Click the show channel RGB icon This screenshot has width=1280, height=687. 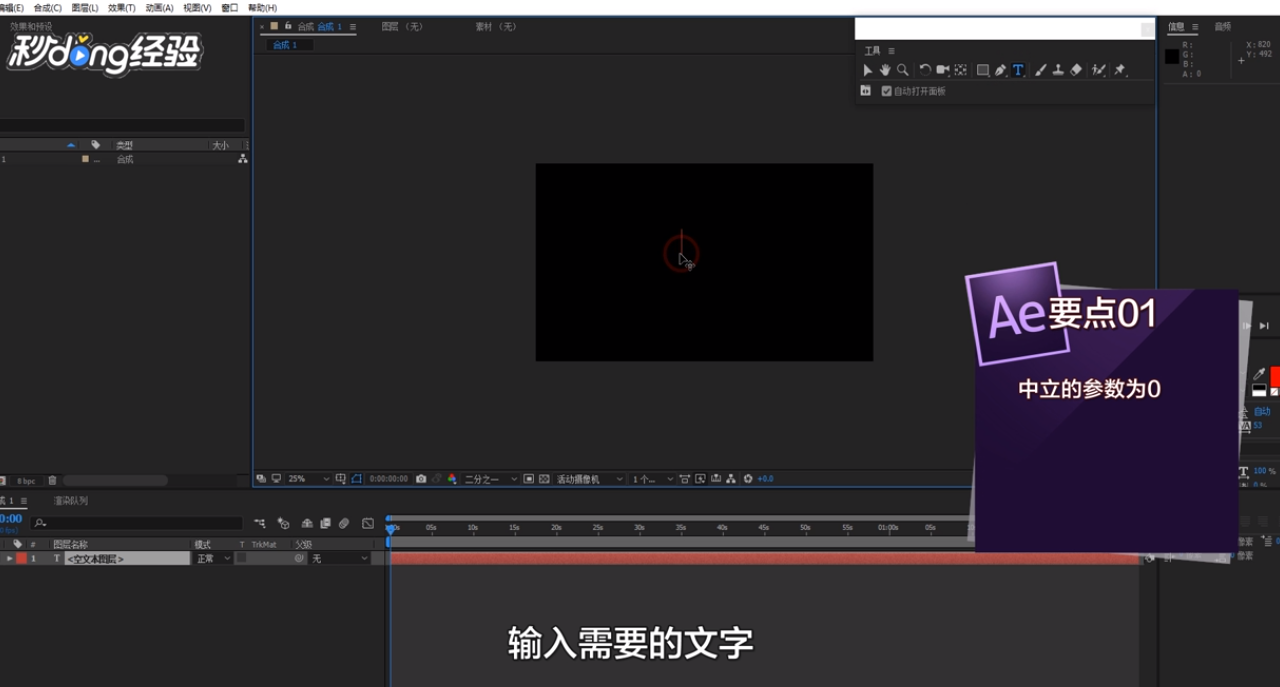(x=452, y=479)
